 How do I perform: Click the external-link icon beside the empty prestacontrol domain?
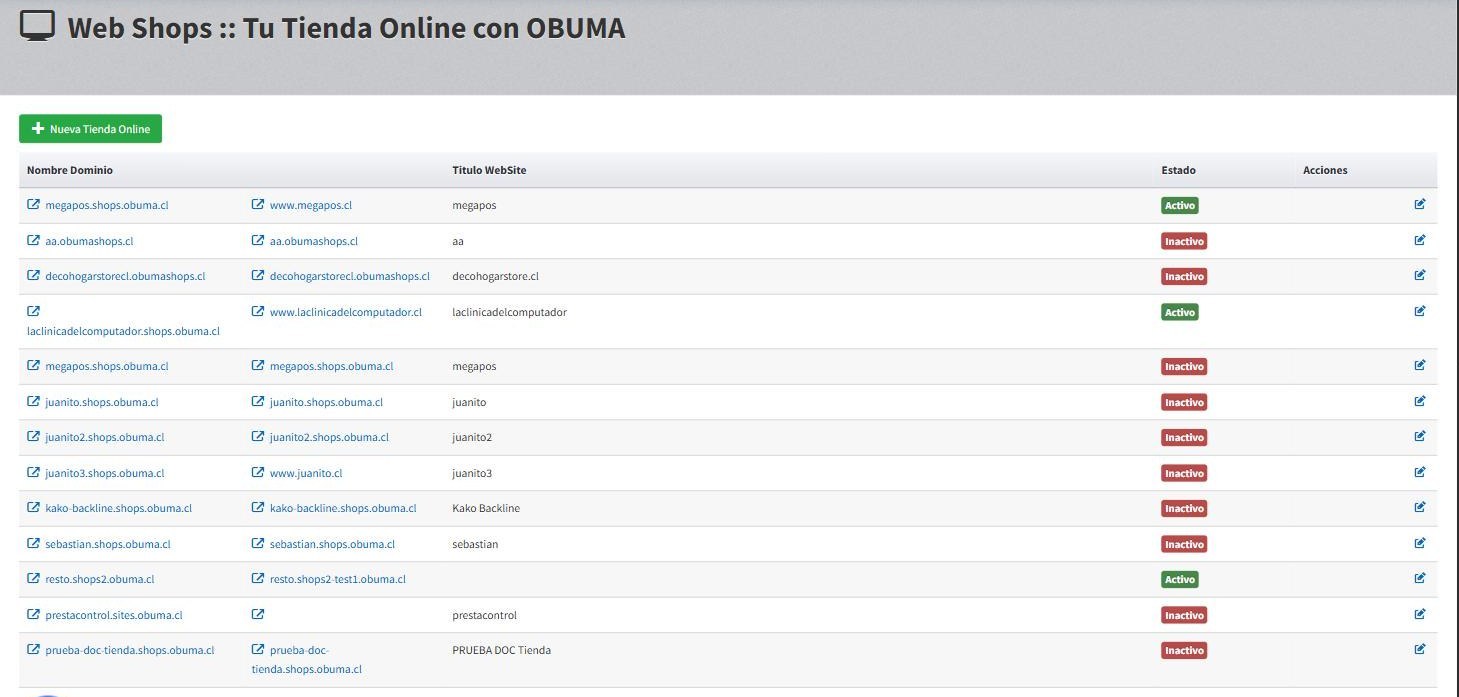tap(258, 614)
